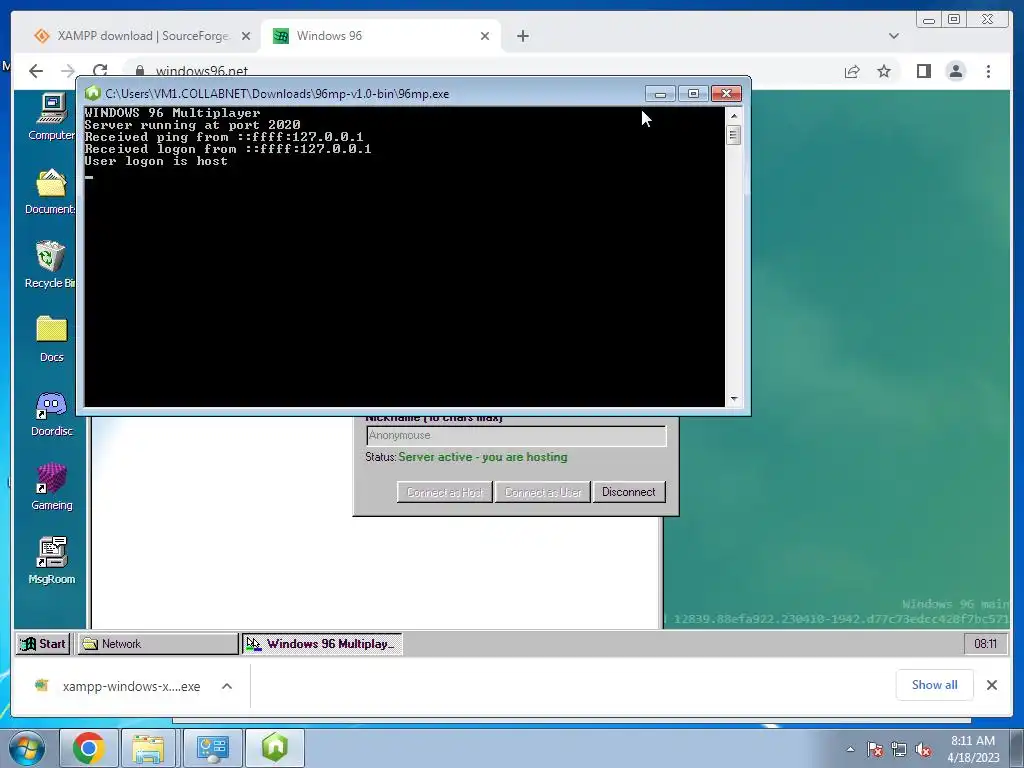Open the 96mp.exe title bar icon menu

point(93,93)
